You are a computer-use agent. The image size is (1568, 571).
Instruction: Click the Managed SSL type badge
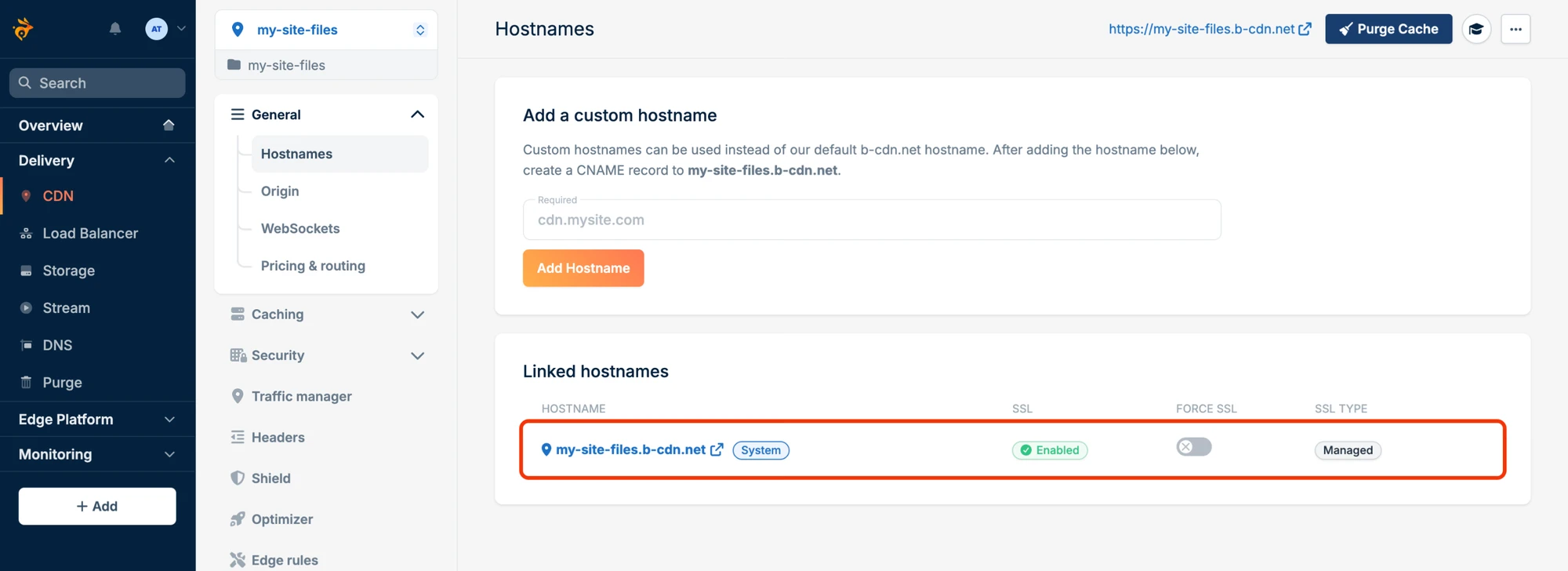pos(1348,450)
